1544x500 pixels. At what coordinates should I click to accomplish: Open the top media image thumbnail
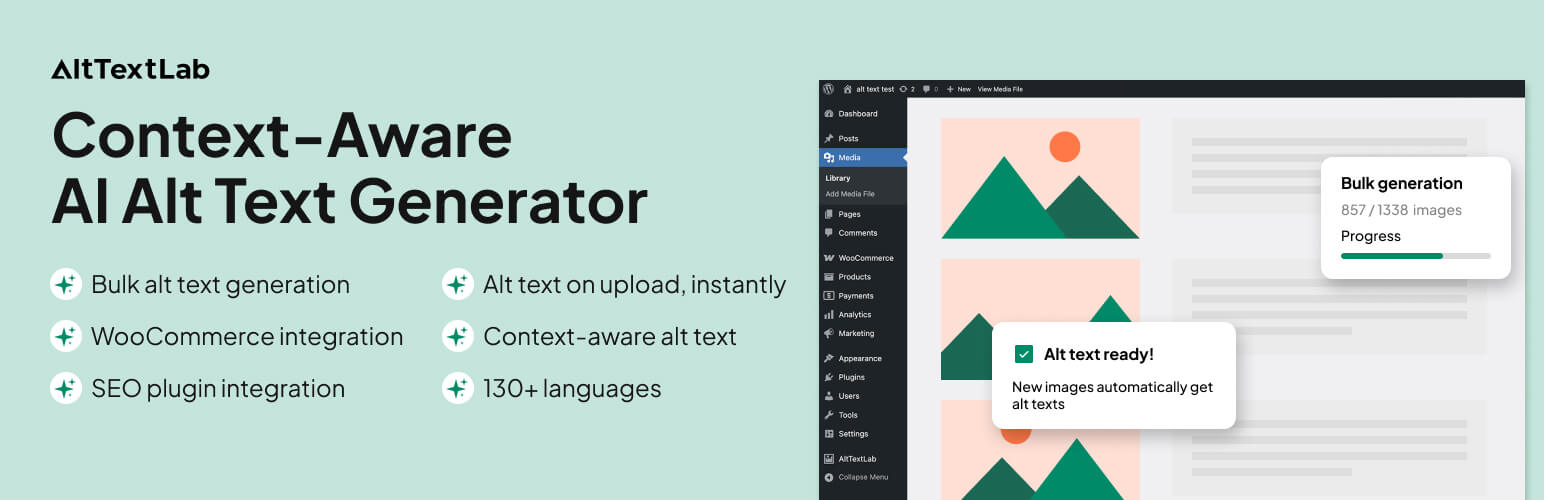point(1040,178)
